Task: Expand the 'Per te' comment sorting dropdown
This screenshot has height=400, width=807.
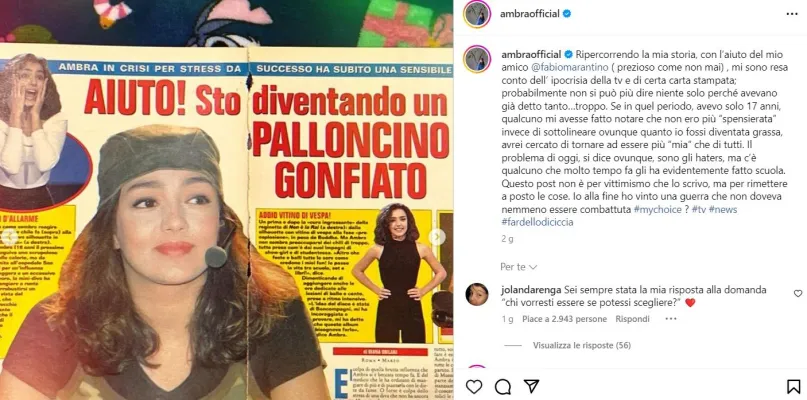Action: 518,267
